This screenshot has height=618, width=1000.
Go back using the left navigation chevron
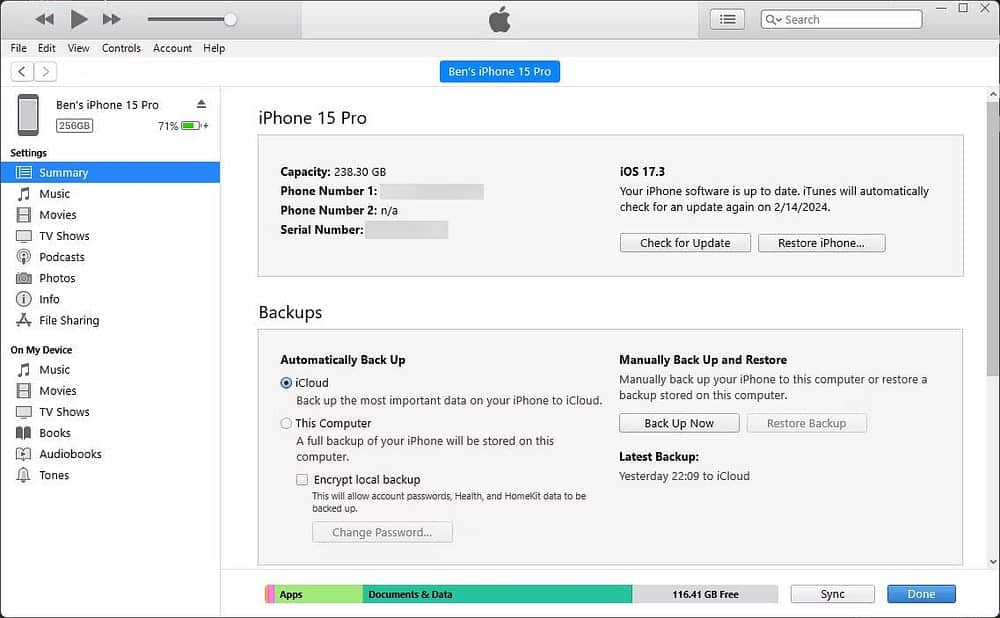21,71
